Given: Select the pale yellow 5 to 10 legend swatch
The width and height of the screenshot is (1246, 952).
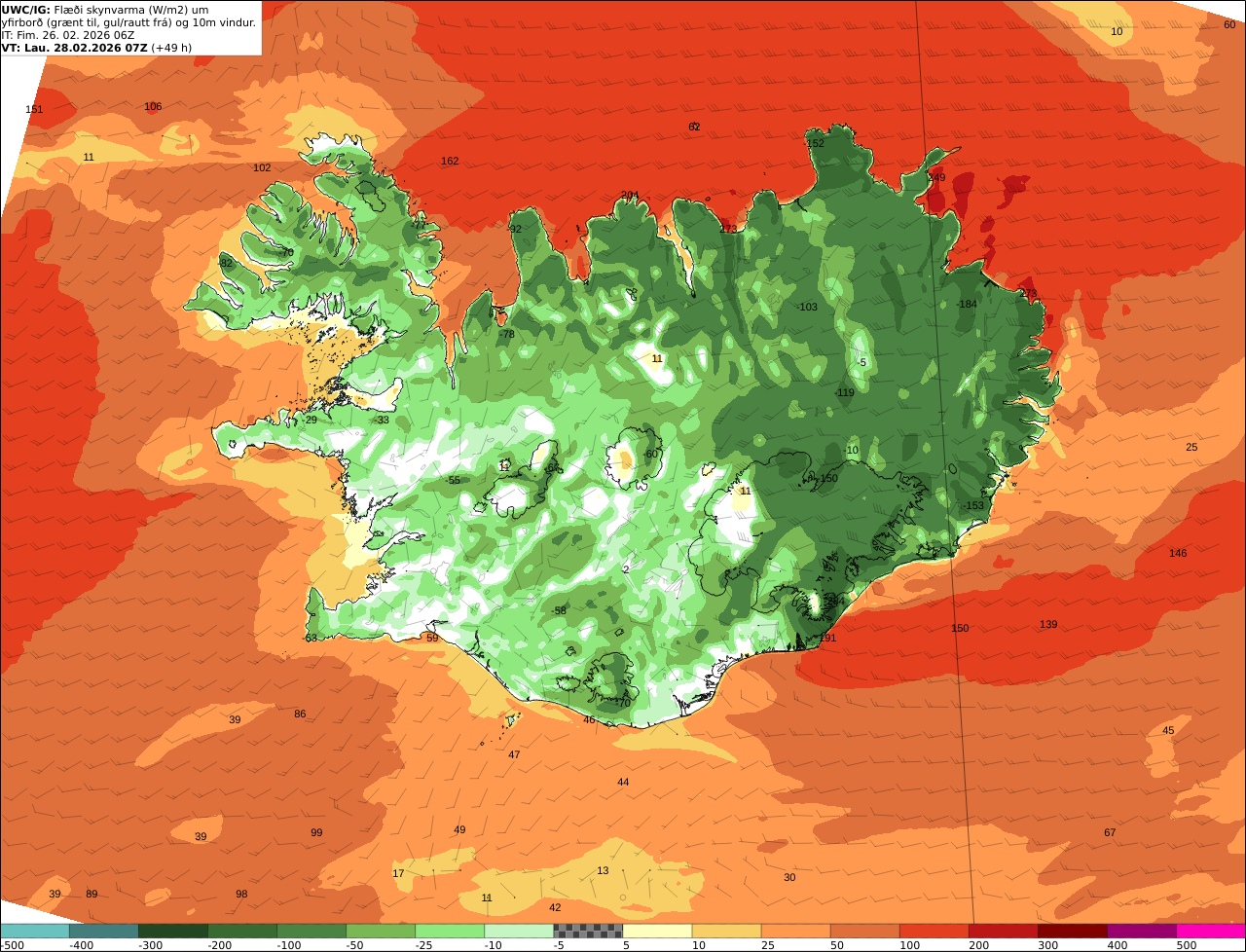Looking at the screenshot, I should coord(657,931).
